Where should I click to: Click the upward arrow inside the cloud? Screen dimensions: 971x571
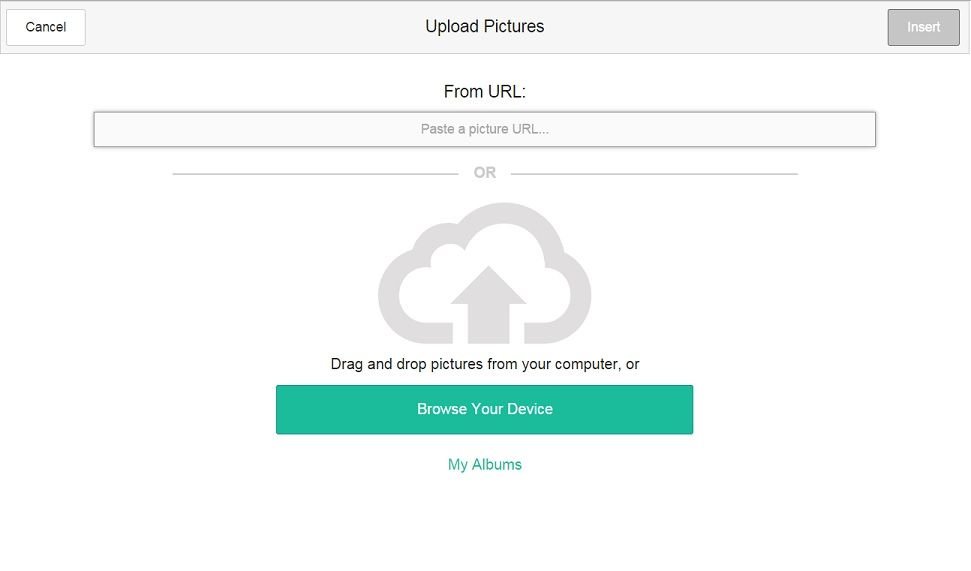[x=488, y=302]
